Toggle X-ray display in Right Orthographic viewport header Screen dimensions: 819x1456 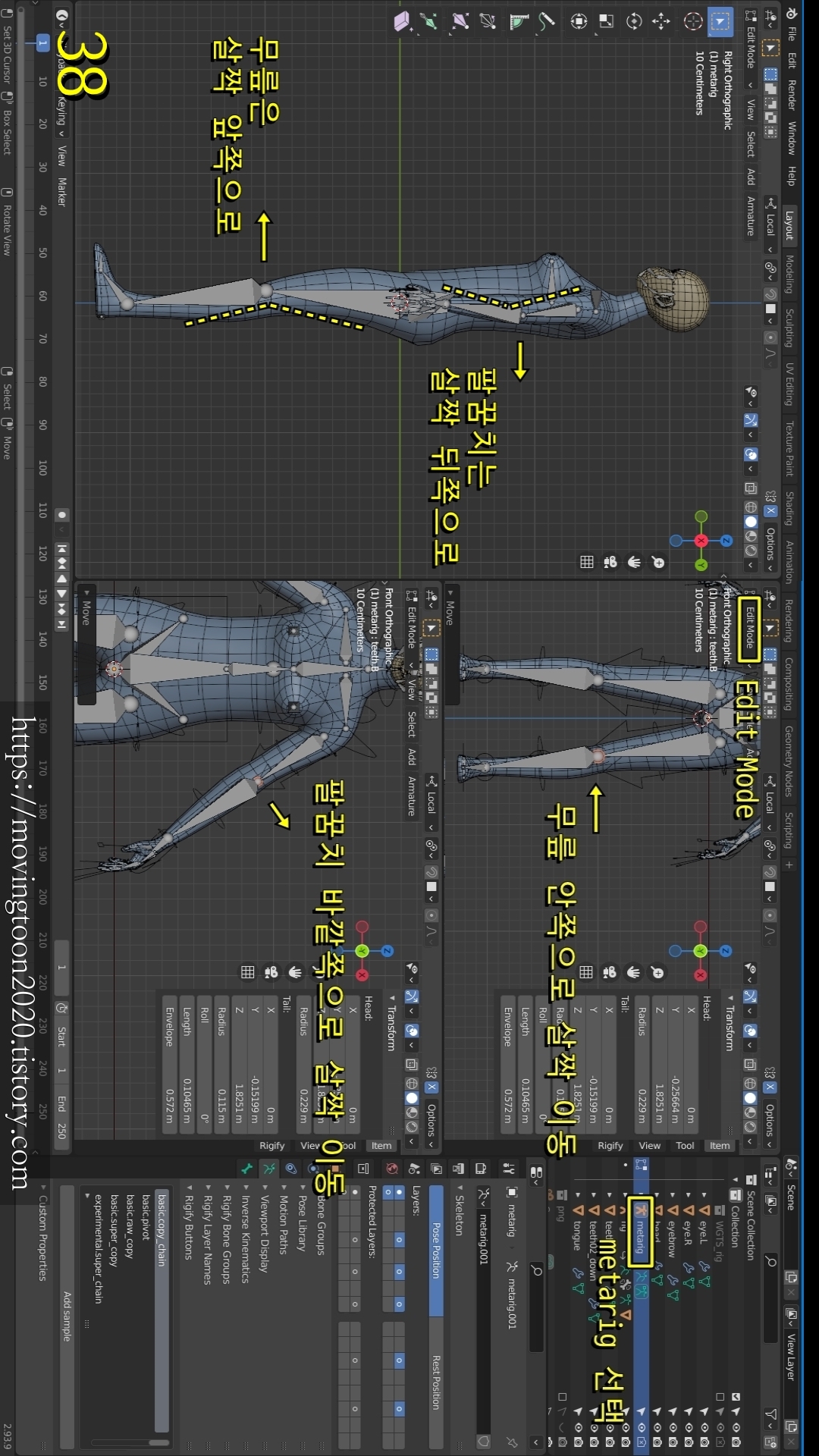(x=751, y=488)
